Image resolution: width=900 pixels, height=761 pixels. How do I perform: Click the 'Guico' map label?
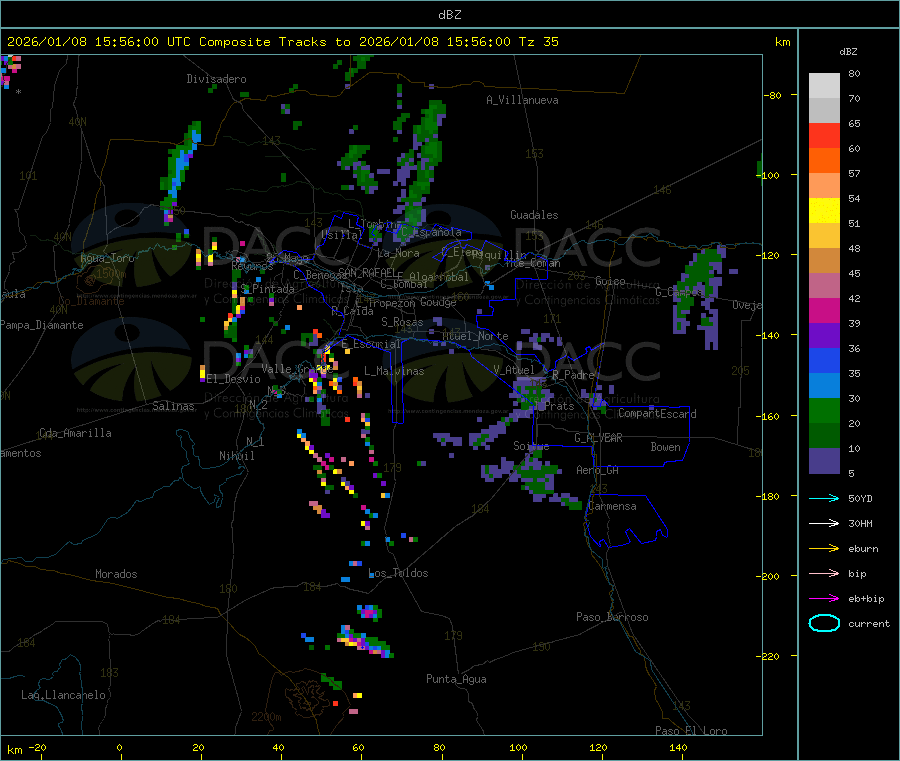click(x=610, y=281)
